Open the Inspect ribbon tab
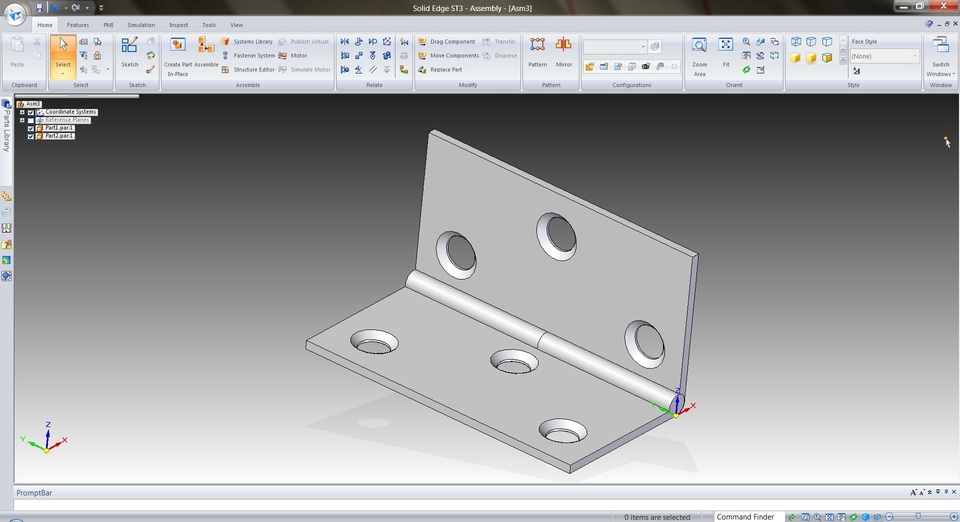 [x=178, y=25]
